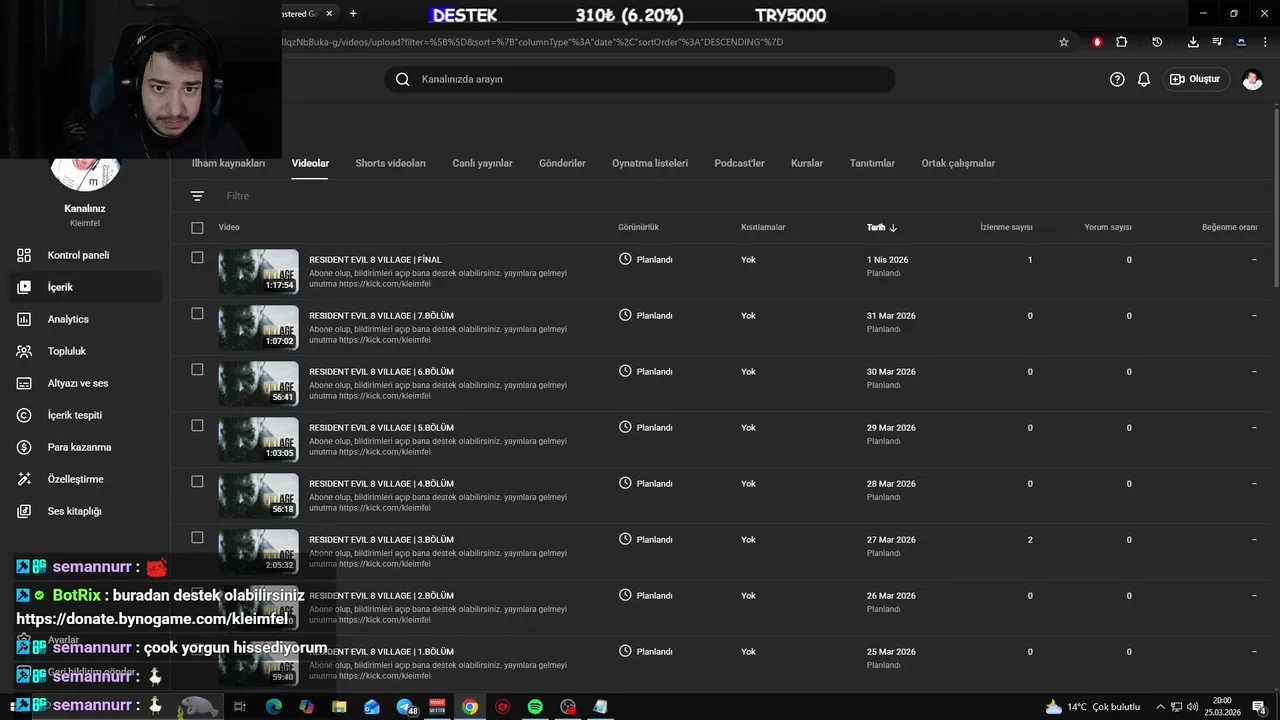Viewport: 1280px width, 720px height.
Task: Tick the select-all checkbox in the table header
Action: point(197,228)
